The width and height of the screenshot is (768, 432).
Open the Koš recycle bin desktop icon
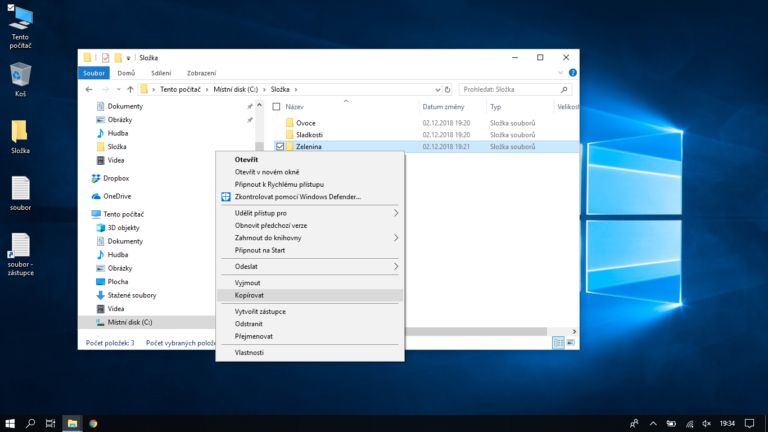pos(20,74)
